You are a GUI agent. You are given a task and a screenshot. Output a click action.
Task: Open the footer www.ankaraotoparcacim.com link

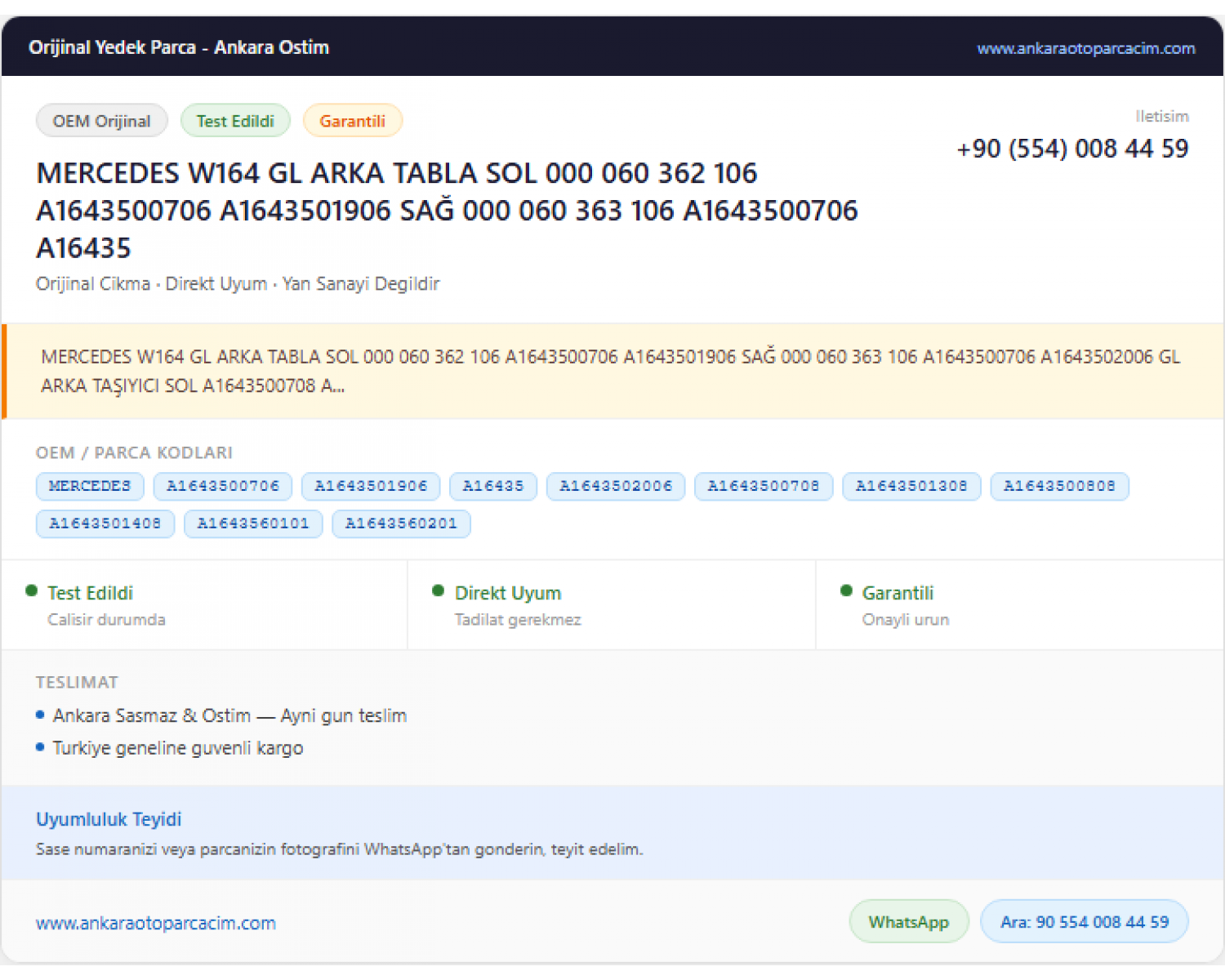pos(156,923)
